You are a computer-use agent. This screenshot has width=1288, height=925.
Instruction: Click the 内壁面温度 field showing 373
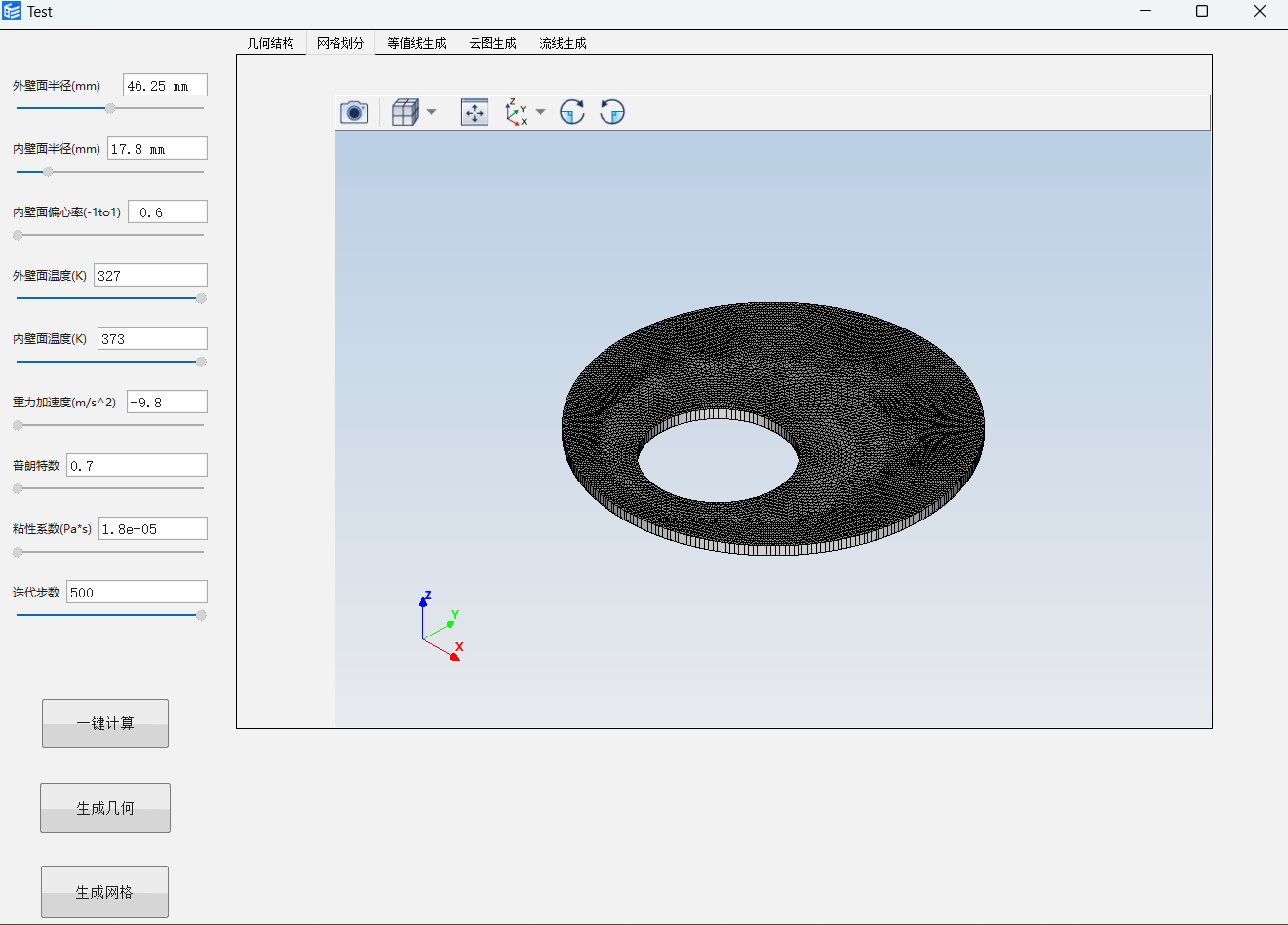[x=152, y=339]
